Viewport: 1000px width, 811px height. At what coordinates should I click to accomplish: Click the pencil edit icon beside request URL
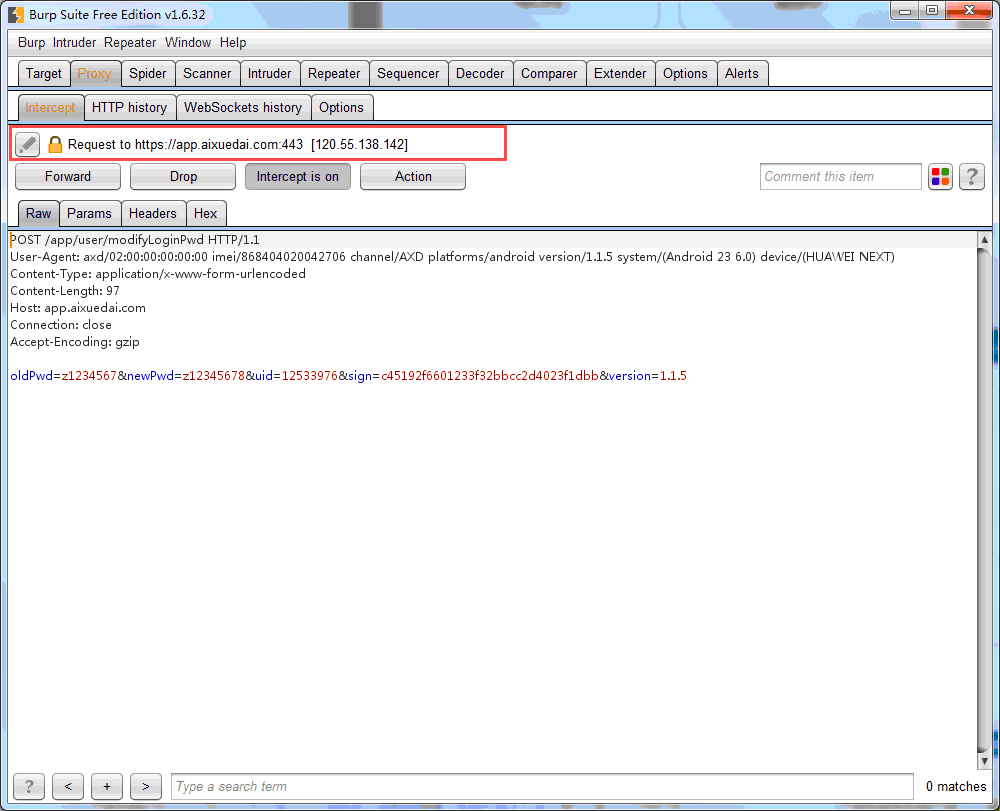[x=27, y=145]
